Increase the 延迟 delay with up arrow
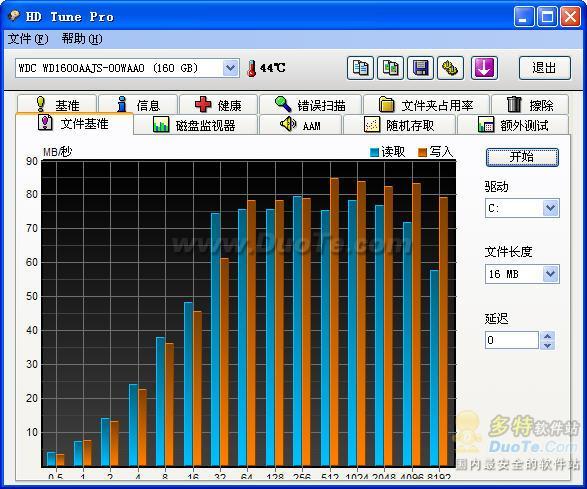The width and height of the screenshot is (587, 489). (x=547, y=336)
